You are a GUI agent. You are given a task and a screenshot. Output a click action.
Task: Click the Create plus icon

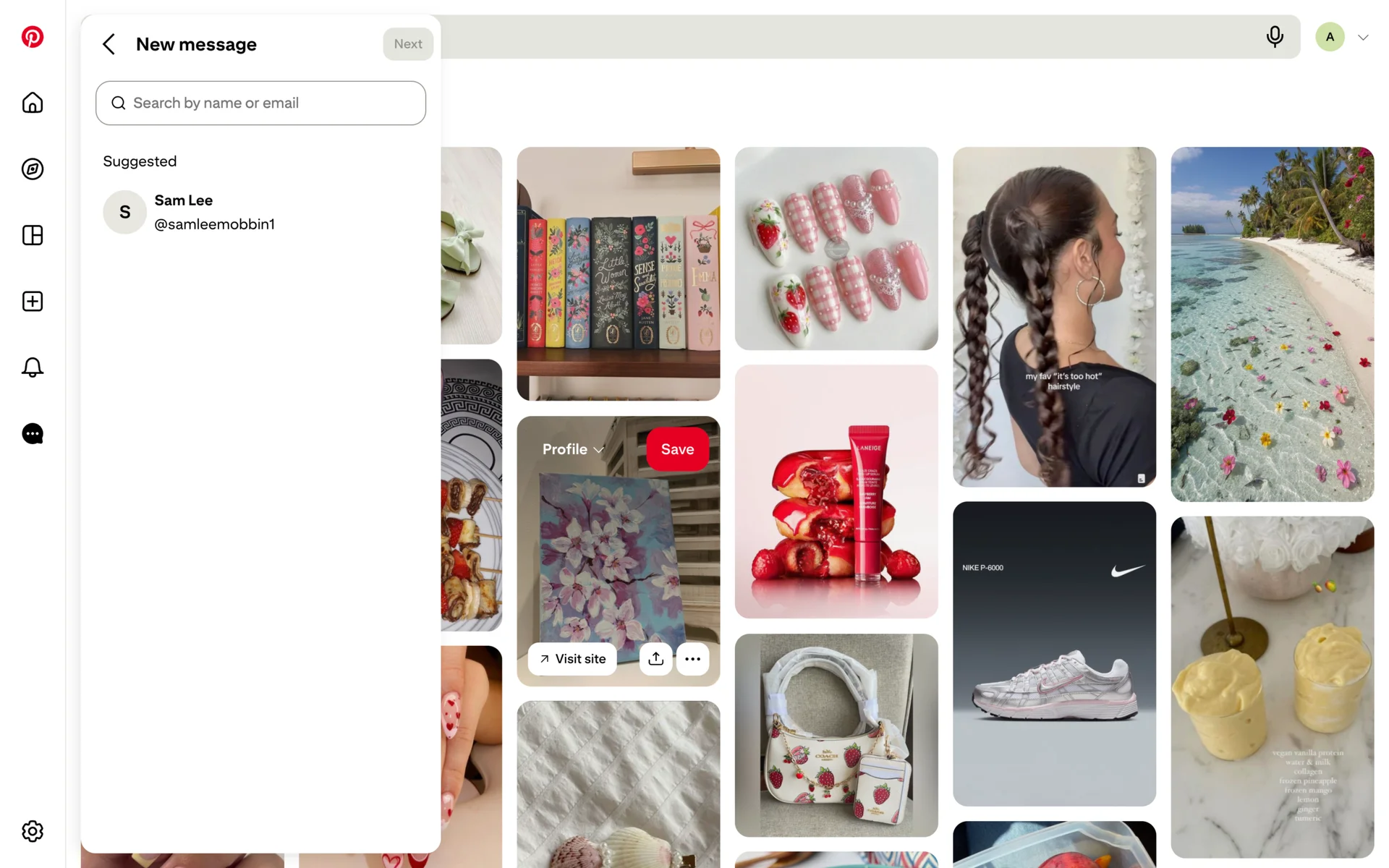(x=33, y=301)
